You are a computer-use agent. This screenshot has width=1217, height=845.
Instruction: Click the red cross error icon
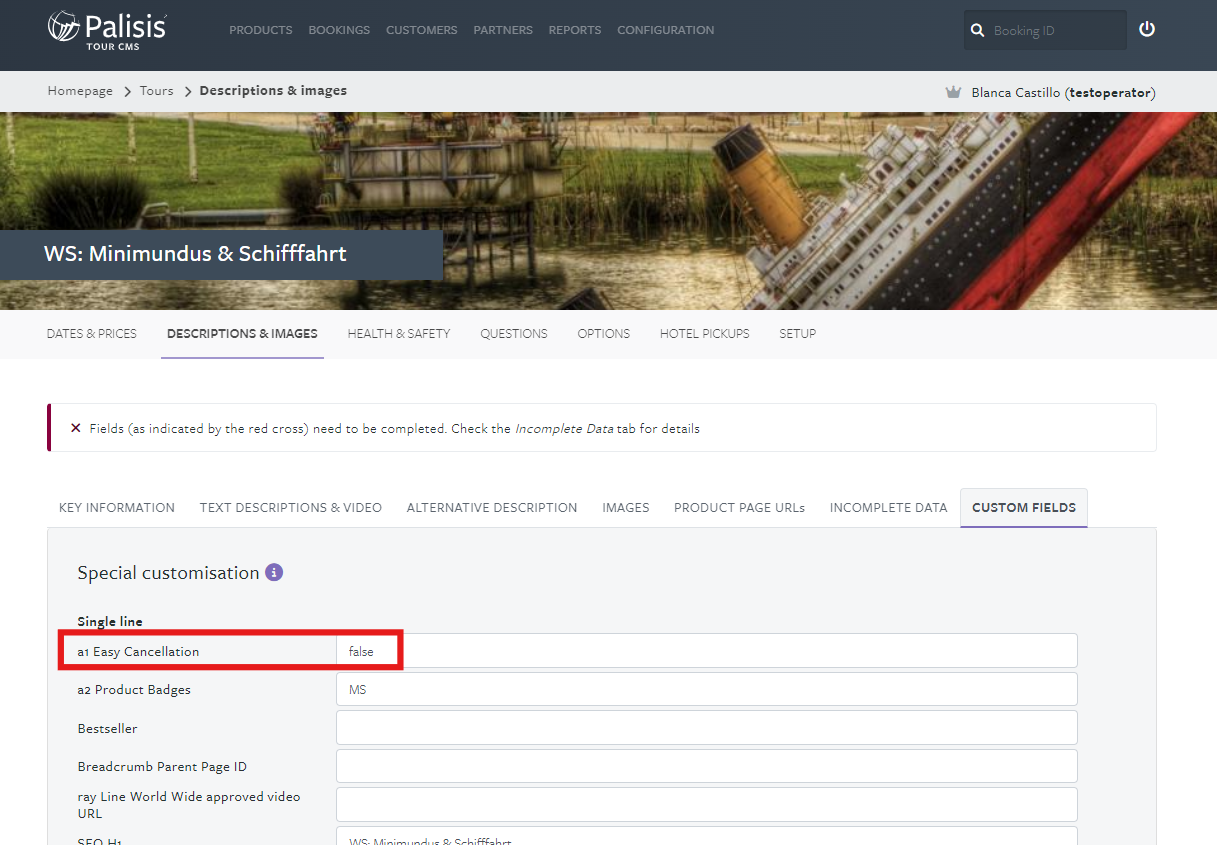76,428
